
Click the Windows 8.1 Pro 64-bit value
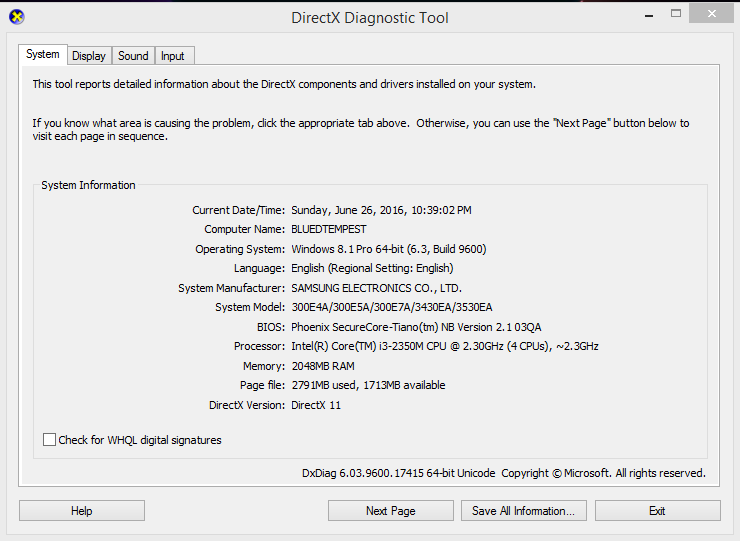tap(389, 249)
